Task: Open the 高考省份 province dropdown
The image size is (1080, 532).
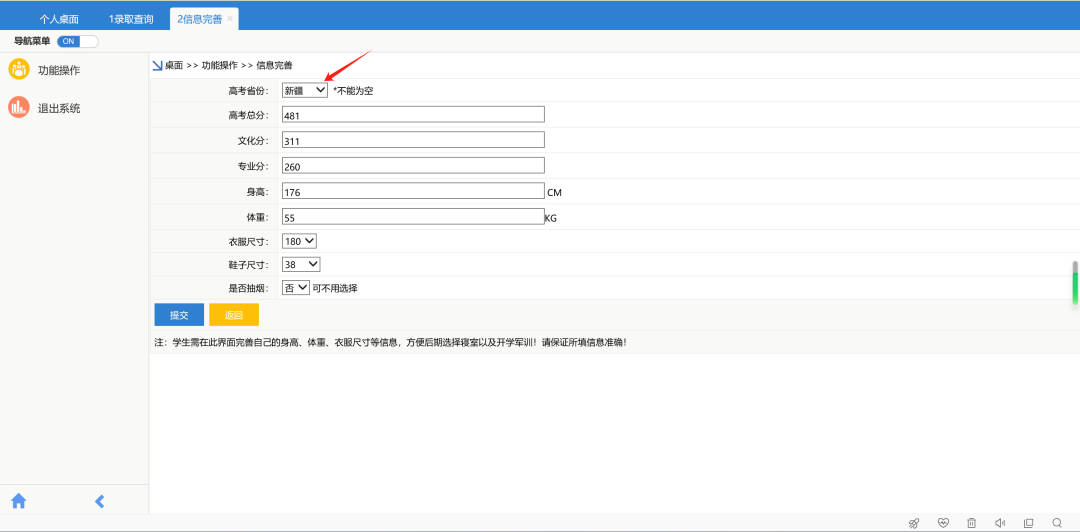Action: click(x=305, y=90)
